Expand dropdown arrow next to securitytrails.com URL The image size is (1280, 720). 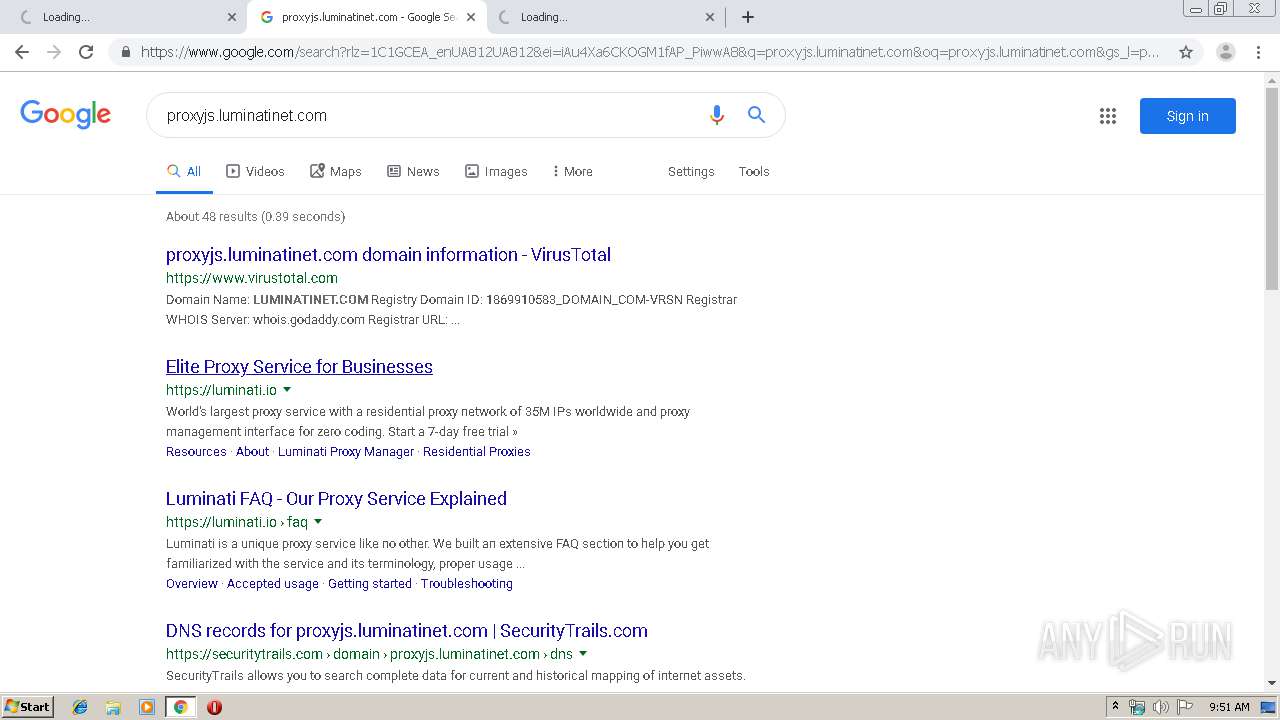[583, 654]
